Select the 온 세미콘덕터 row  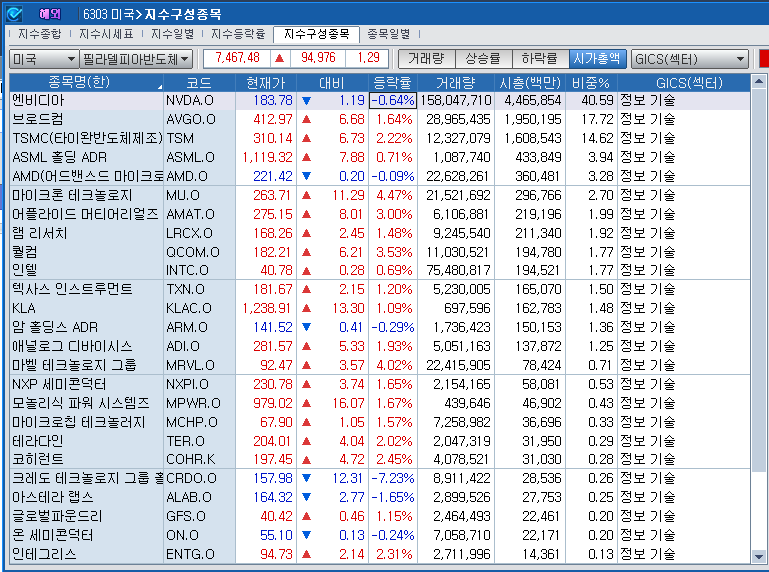380,535
